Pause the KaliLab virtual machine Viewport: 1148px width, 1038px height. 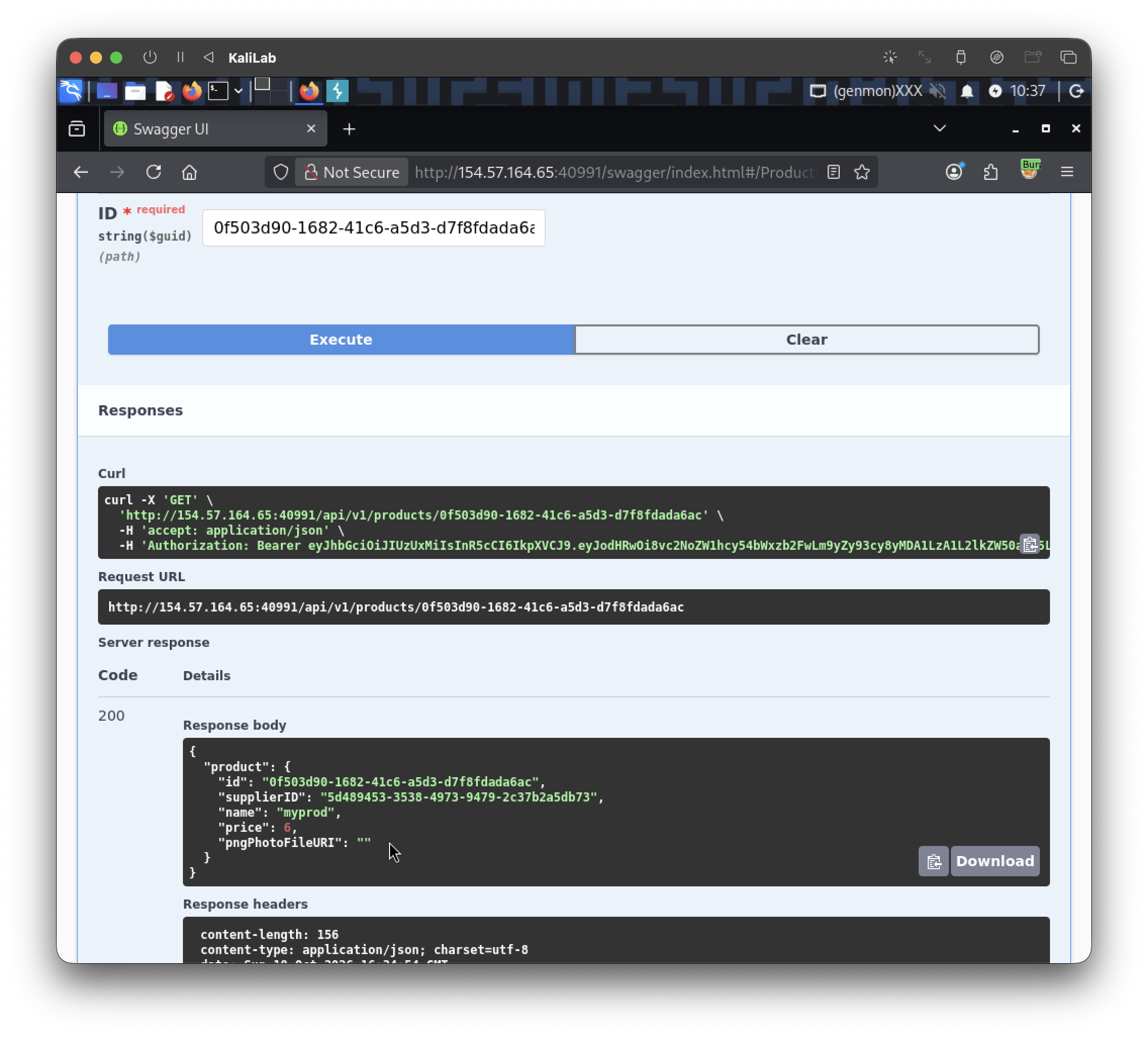click(180, 58)
